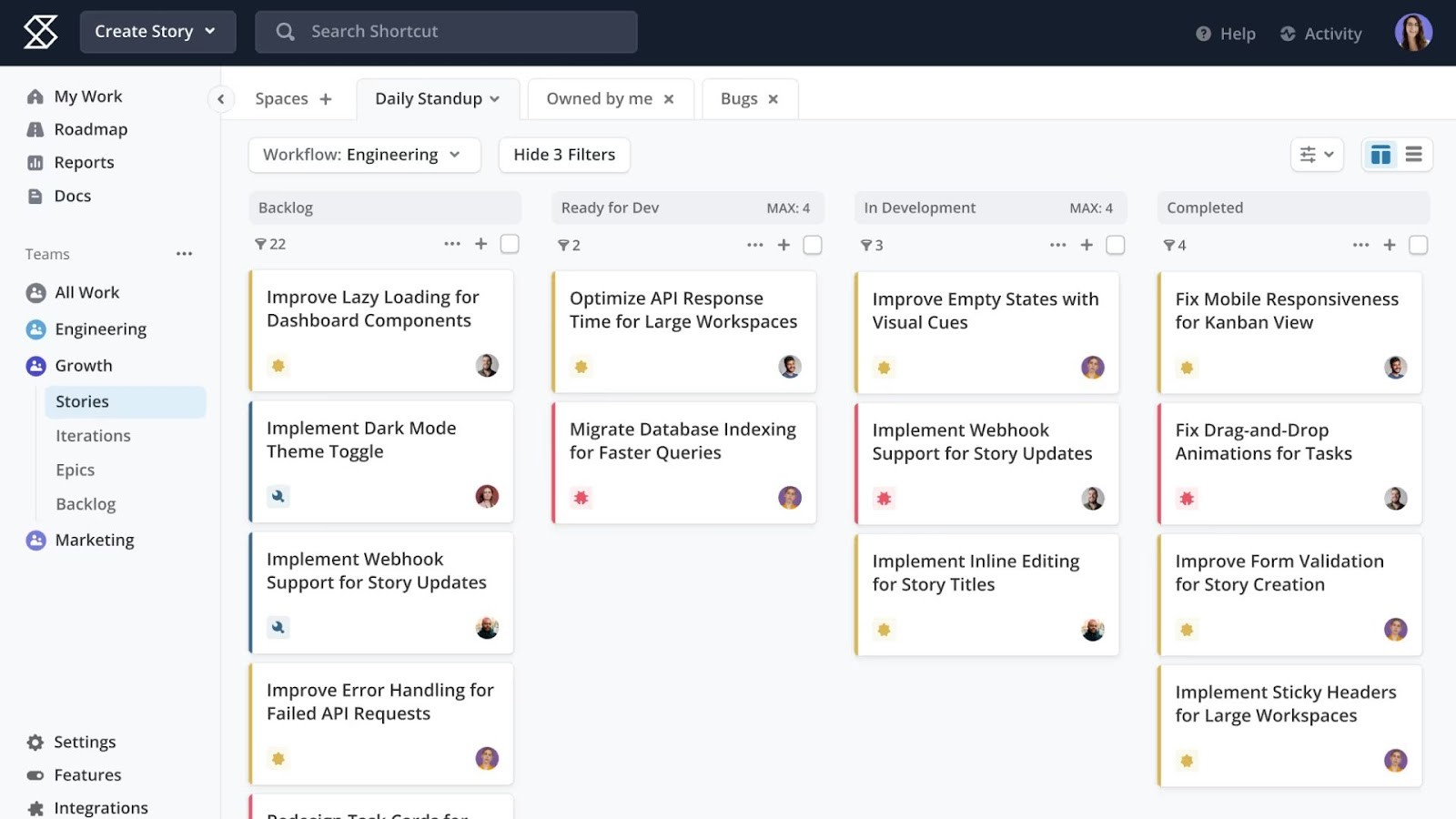The width and height of the screenshot is (1456, 819).
Task: Check the selection box in Ready for Dev column
Action: [x=813, y=244]
